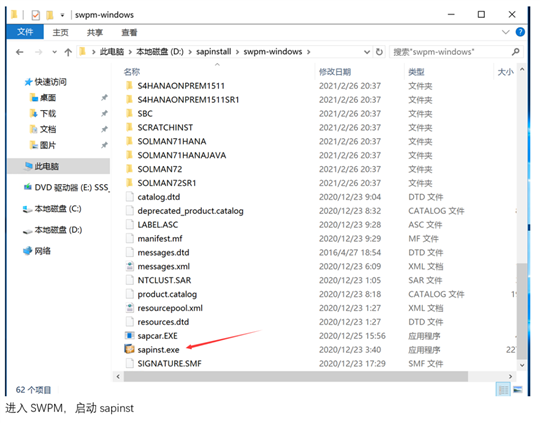Open quick access toolbar customize dropdown

click(x=62, y=15)
